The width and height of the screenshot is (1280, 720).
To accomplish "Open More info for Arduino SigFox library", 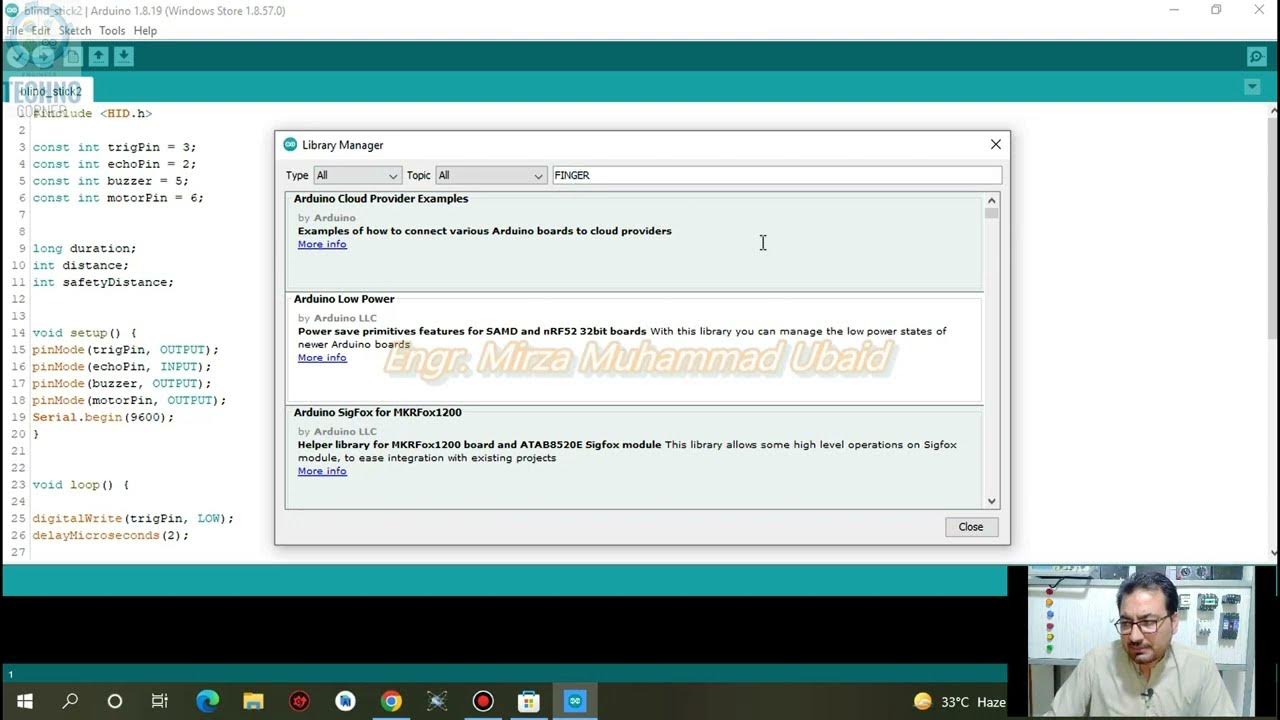I will (322, 471).
